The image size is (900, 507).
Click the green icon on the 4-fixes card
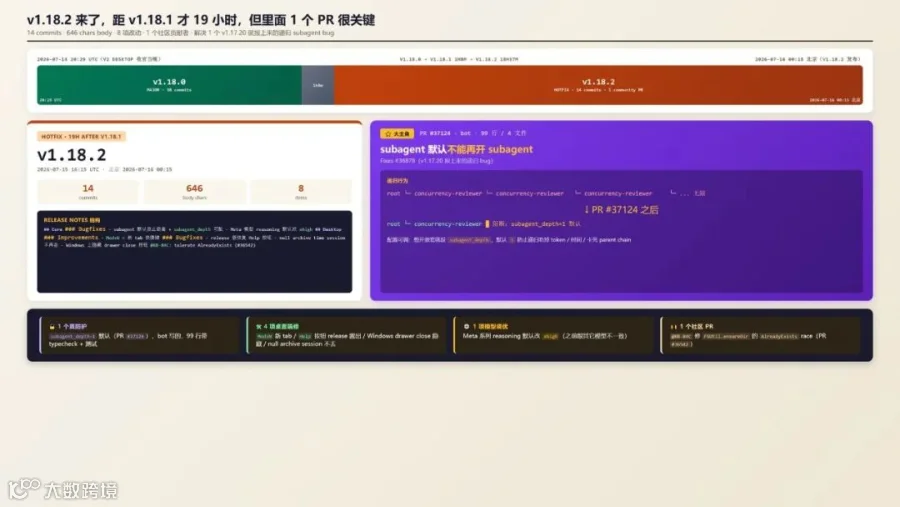(259, 327)
